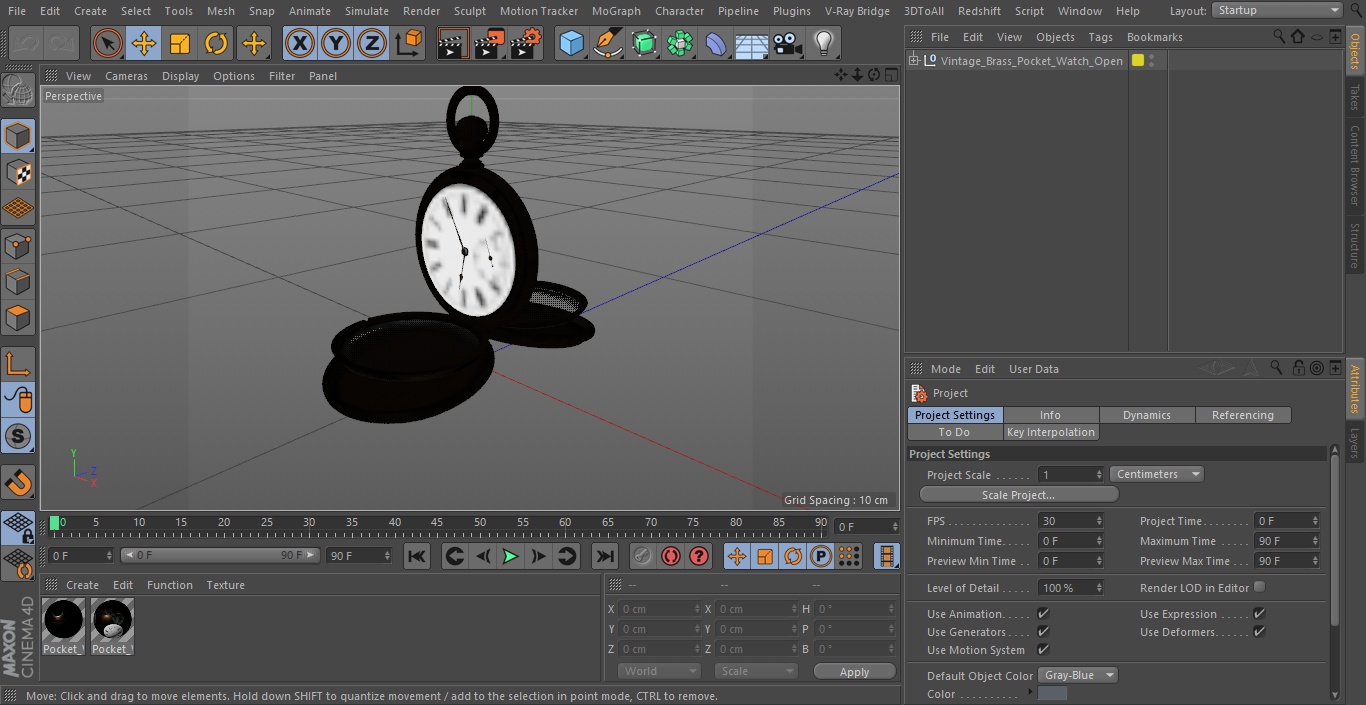Image resolution: width=1366 pixels, height=705 pixels.
Task: Click Level of Detail stepper arrows
Action: coord(1099,588)
